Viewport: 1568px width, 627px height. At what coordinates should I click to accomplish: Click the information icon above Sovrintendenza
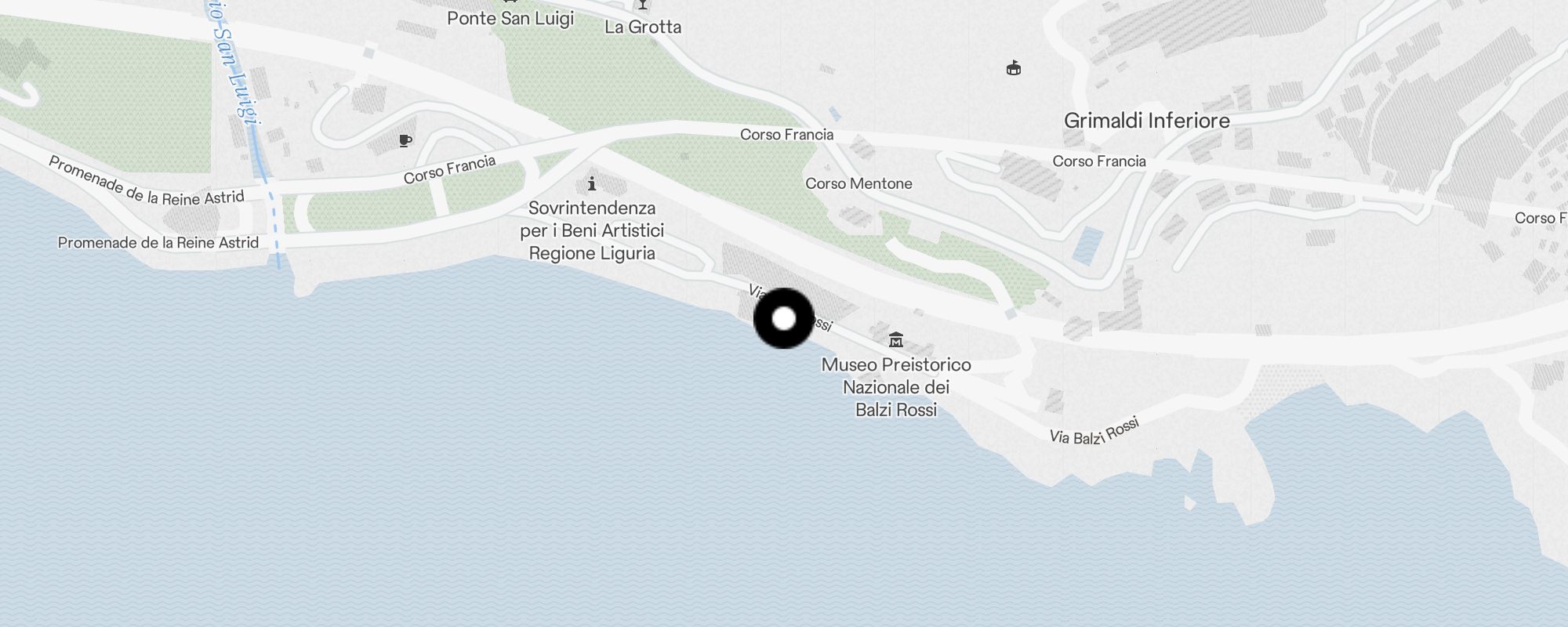coord(592,183)
